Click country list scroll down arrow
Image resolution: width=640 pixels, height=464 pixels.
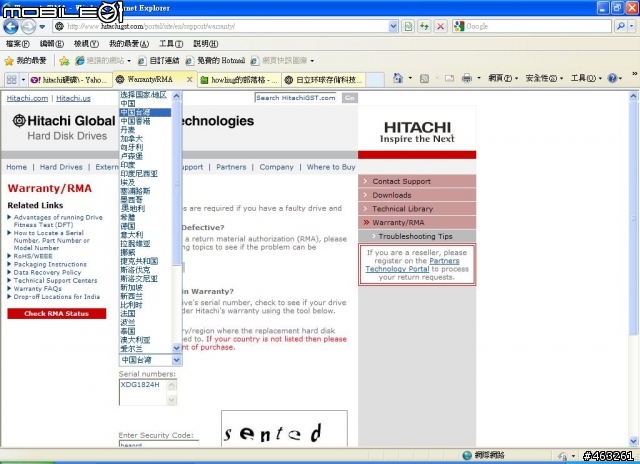(176, 348)
